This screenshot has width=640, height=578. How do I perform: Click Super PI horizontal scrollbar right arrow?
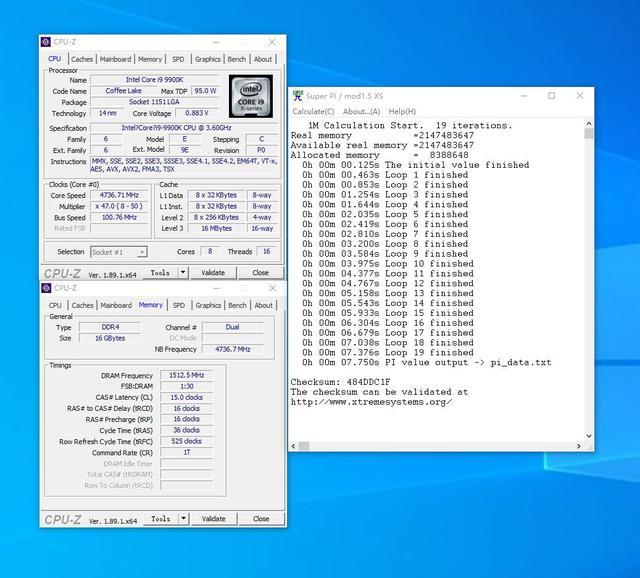pos(579,446)
